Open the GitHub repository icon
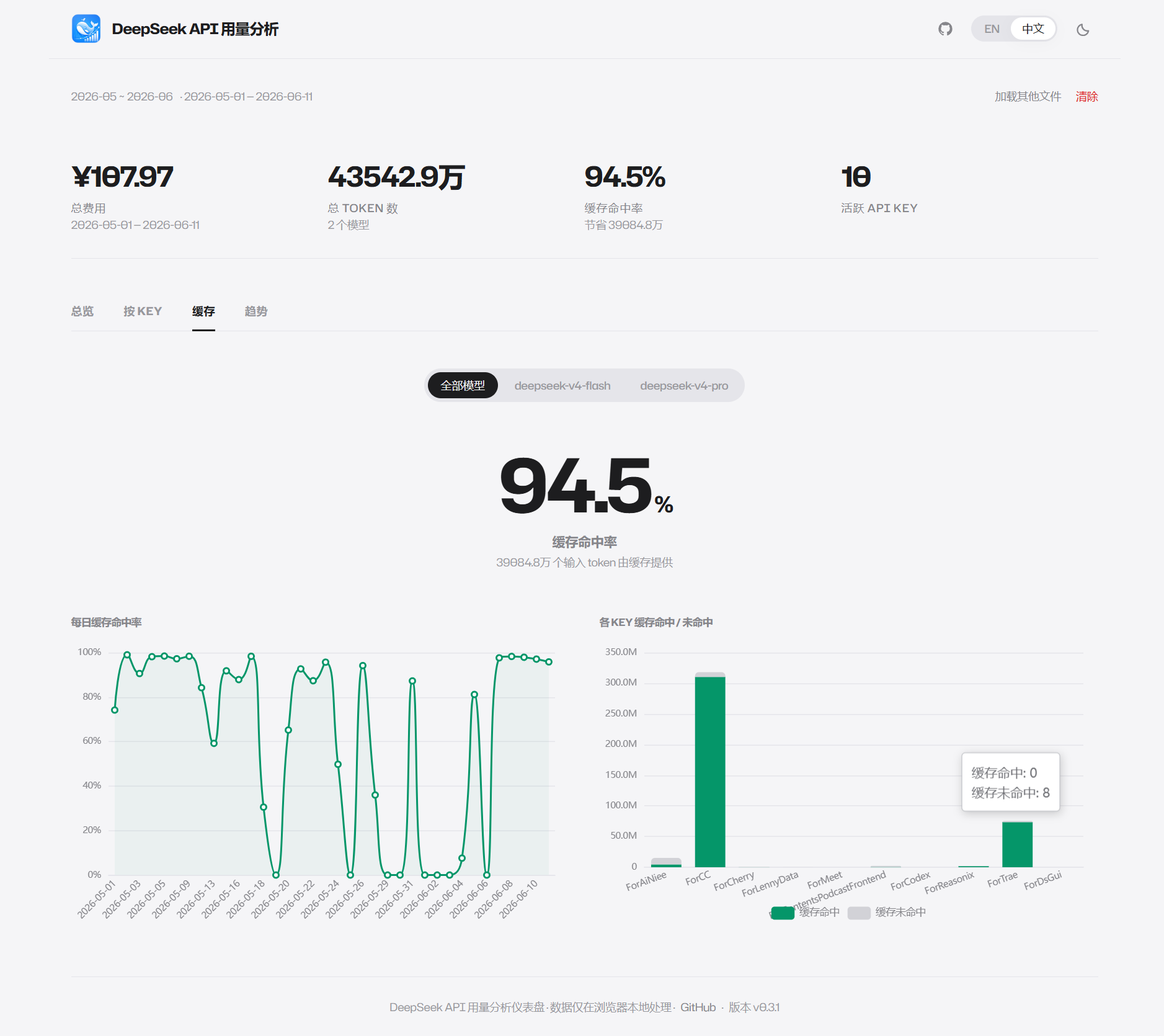The image size is (1164, 1036). pos(945,29)
